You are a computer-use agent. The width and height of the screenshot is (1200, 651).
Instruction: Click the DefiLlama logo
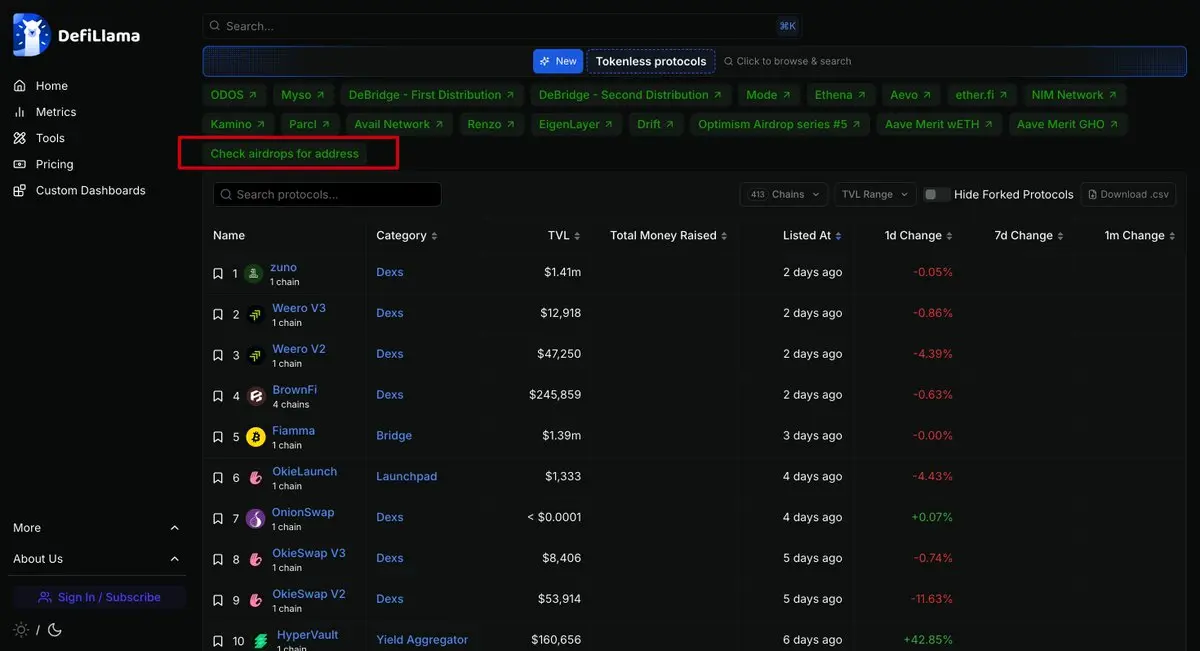tap(76, 35)
